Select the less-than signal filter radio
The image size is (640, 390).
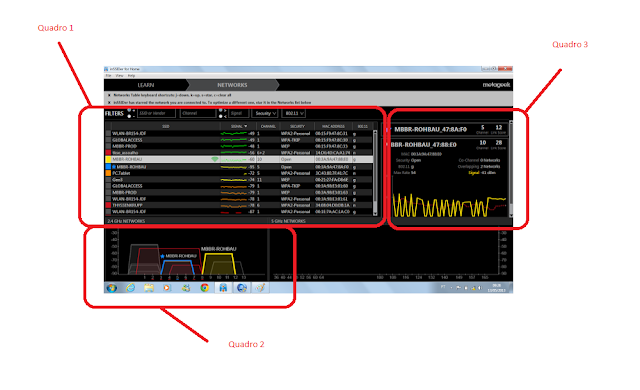pos(221,116)
